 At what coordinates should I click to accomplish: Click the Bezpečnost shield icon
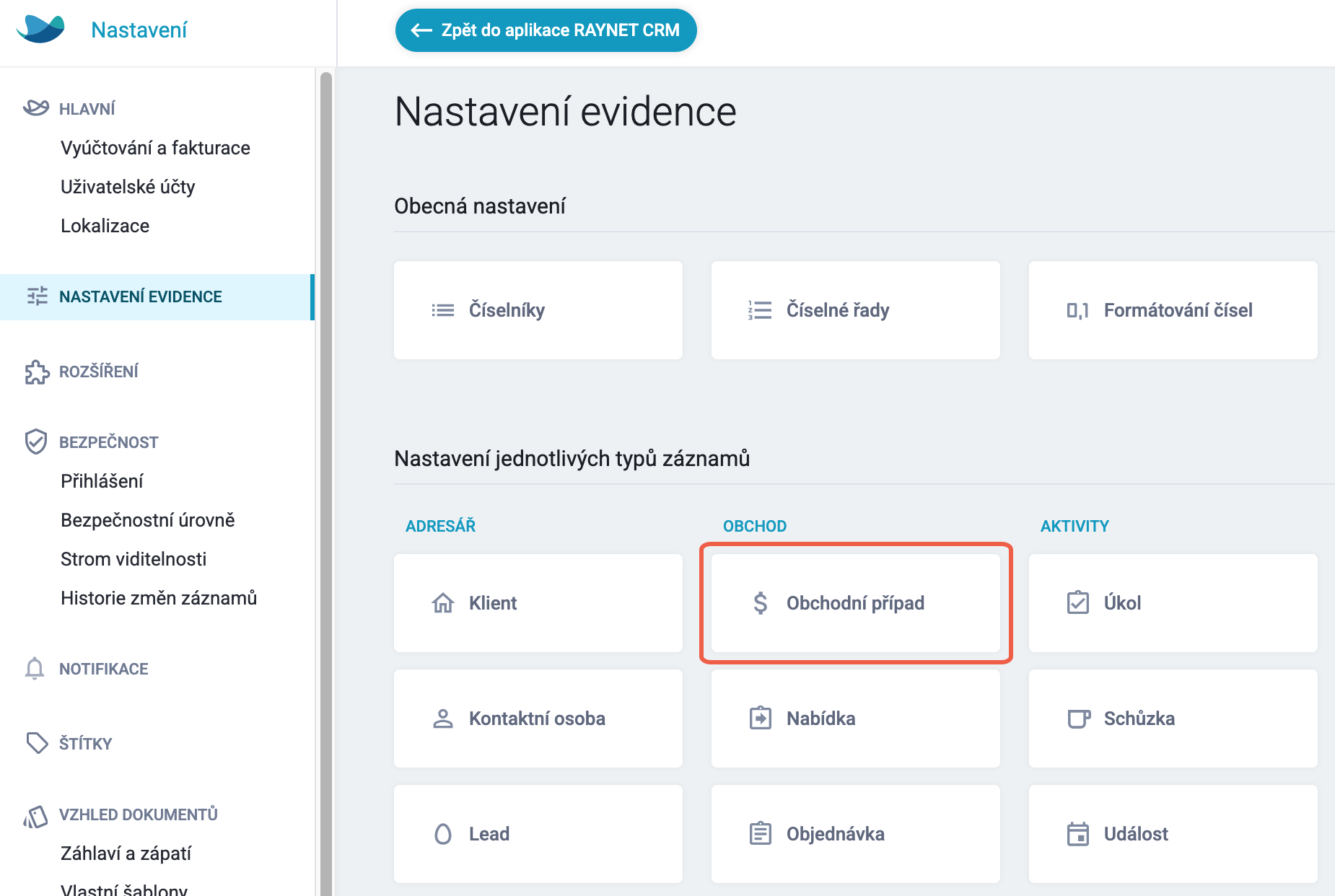36,442
